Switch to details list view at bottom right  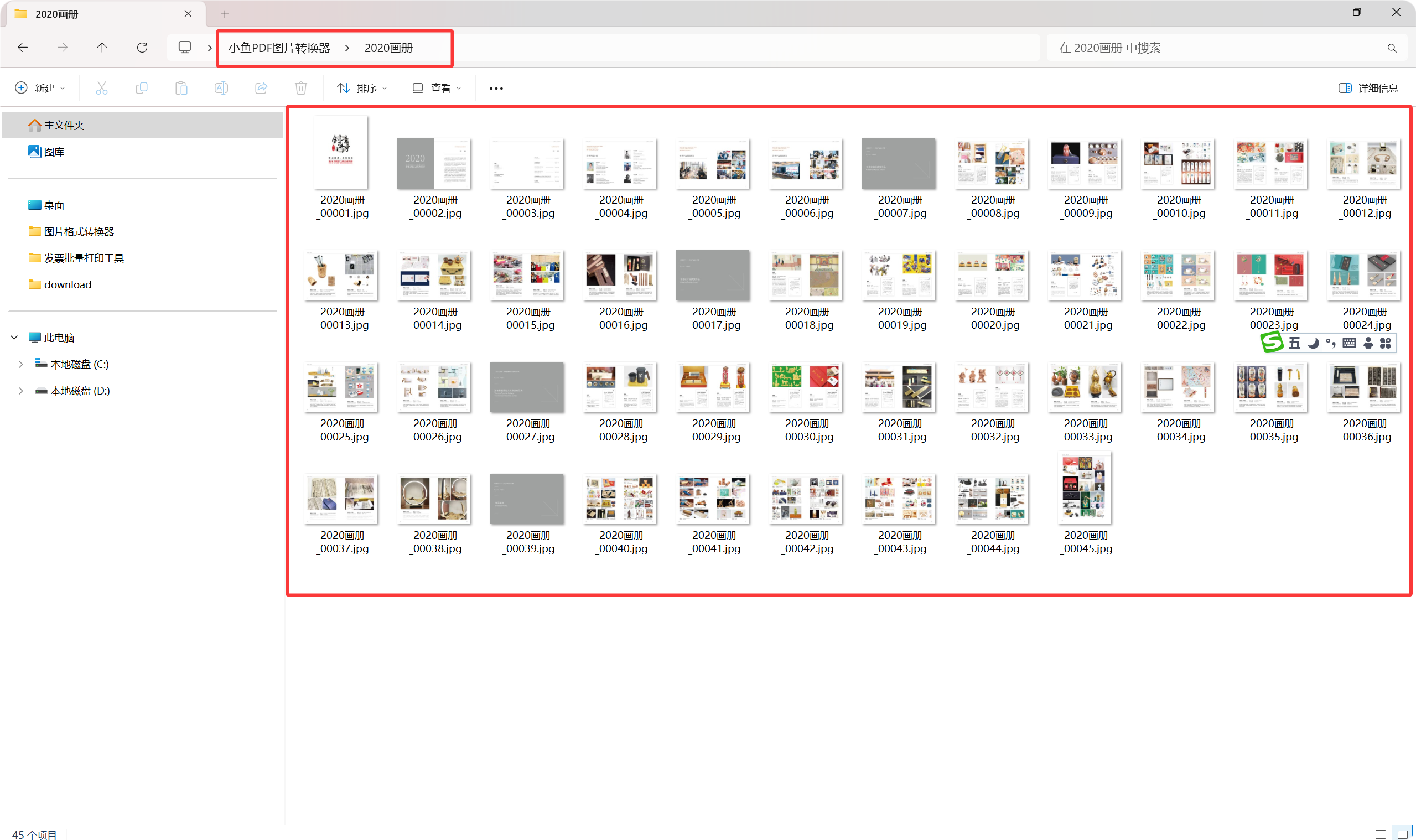[x=1381, y=834]
